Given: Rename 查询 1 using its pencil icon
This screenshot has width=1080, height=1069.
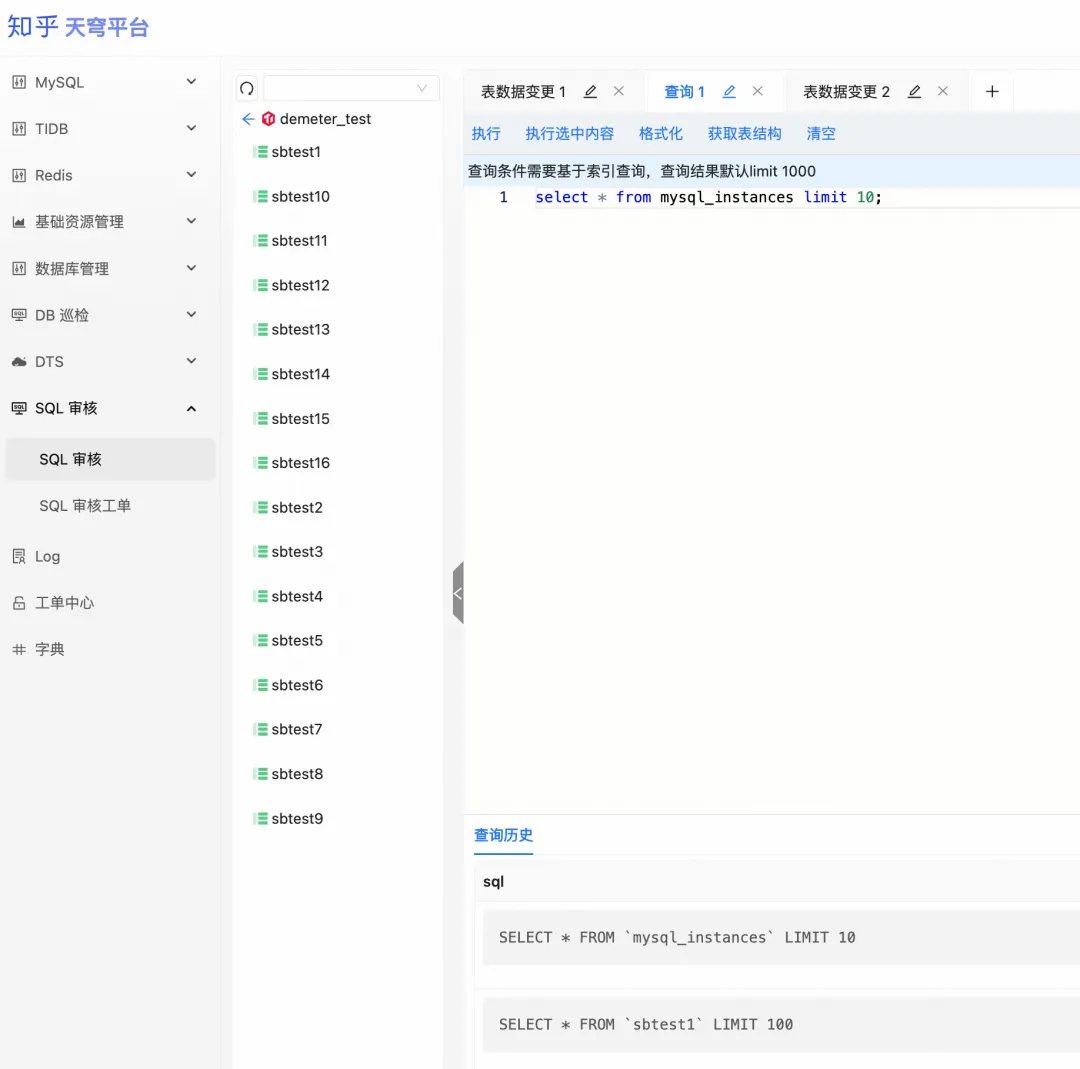Looking at the screenshot, I should (x=729, y=91).
